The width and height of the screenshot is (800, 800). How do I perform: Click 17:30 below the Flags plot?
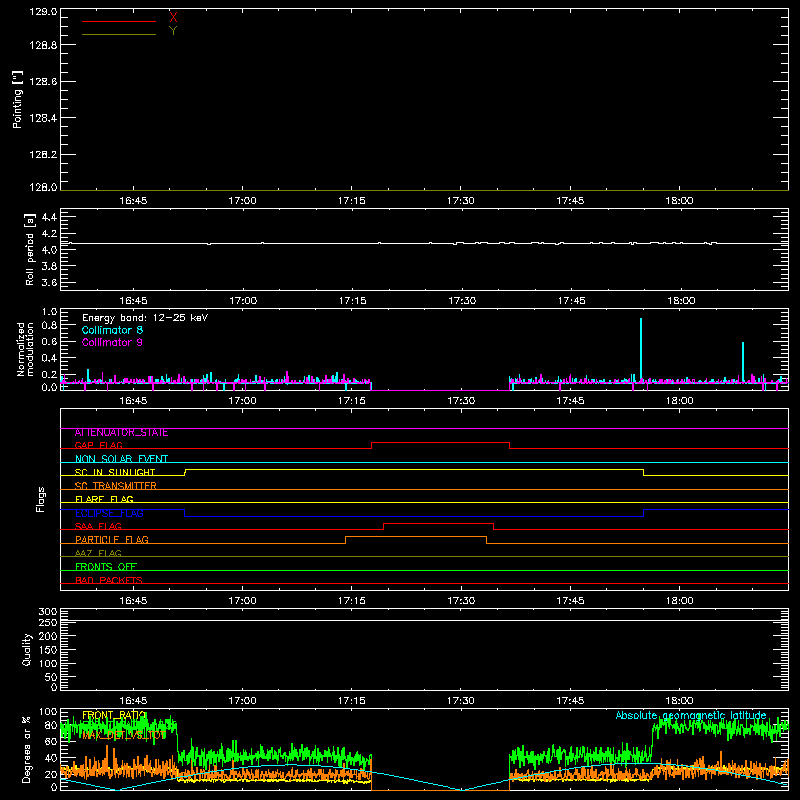pyautogui.click(x=461, y=601)
